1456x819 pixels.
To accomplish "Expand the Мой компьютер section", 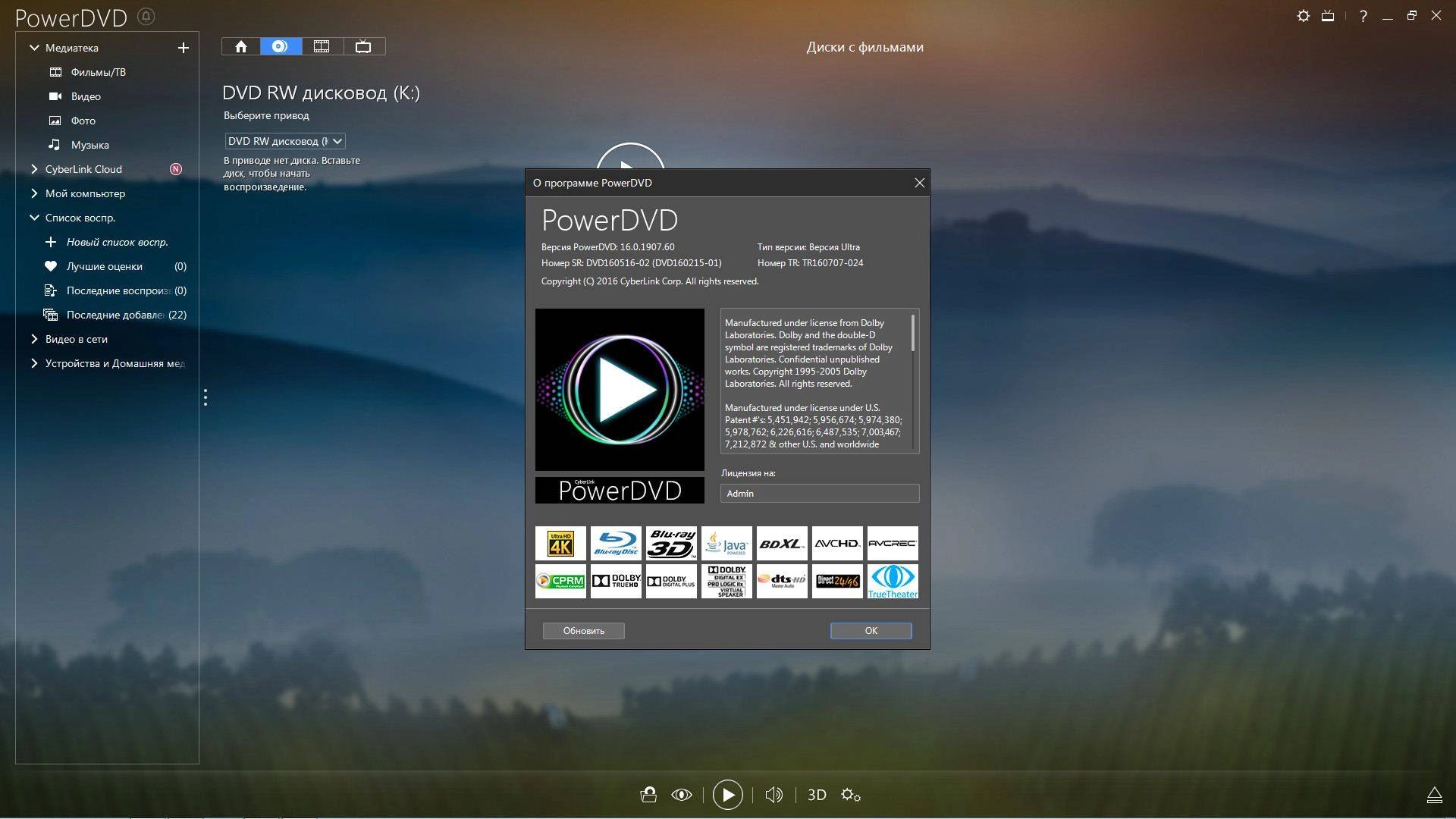I will coord(34,193).
